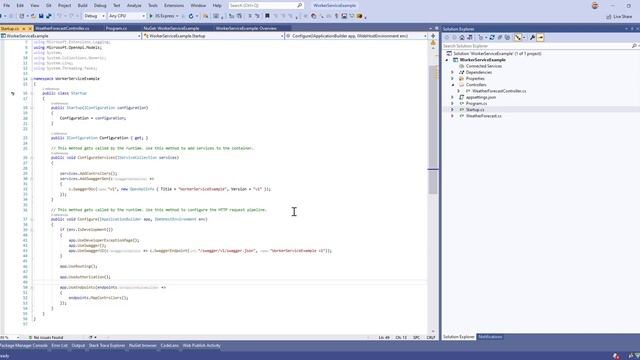Image resolution: width=640 pixels, height=360 pixels.
Task: Click the magnifier in the top Search box
Action: tap(300, 5)
